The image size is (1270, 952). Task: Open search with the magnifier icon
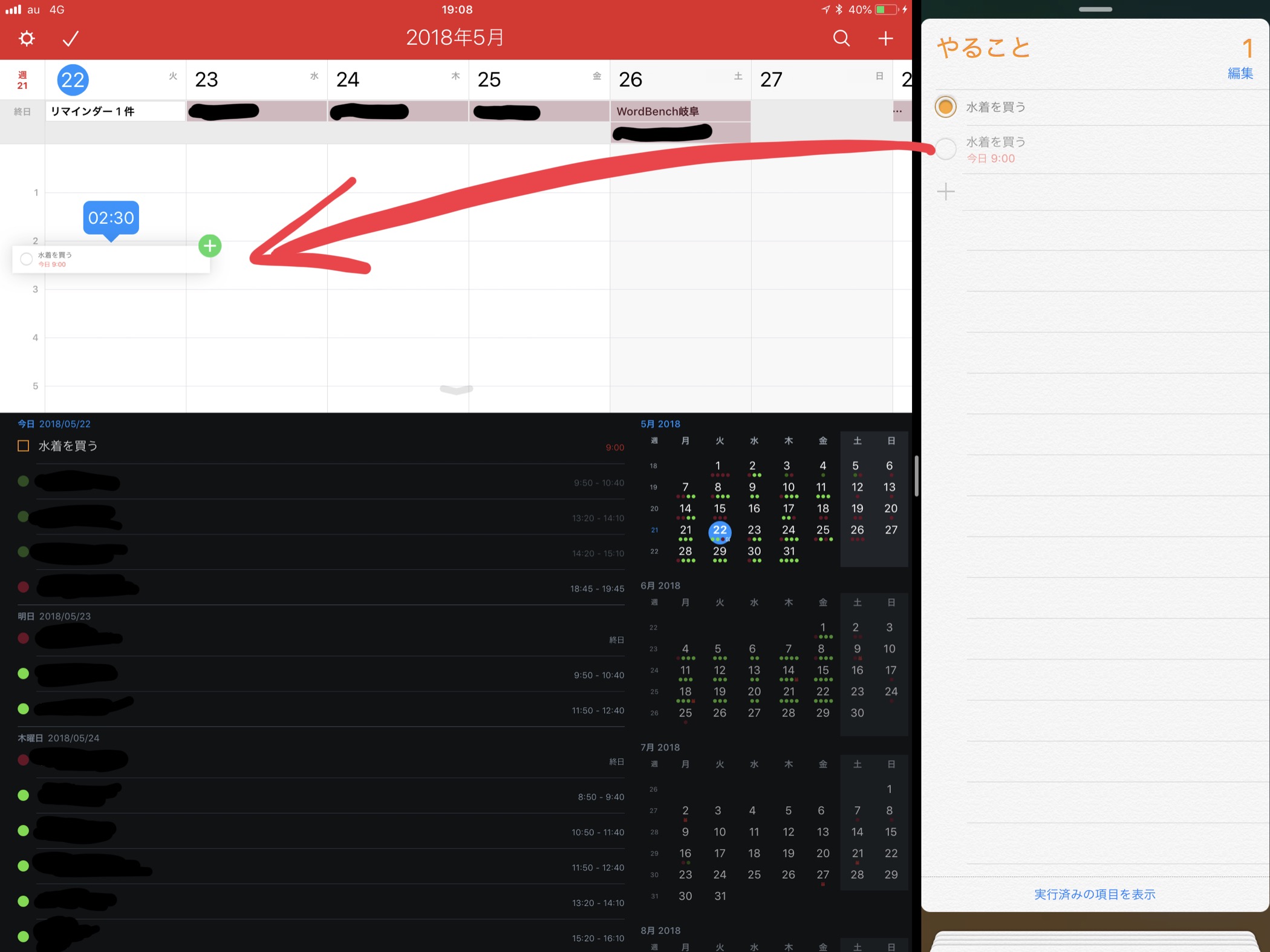click(841, 38)
